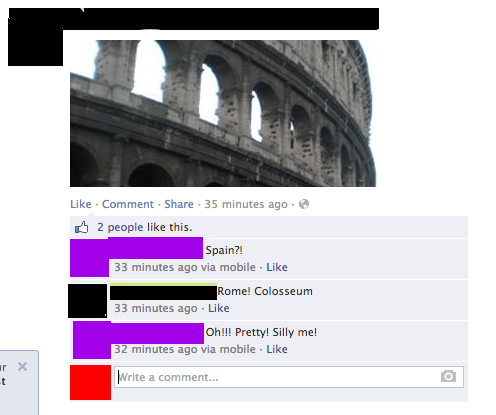This screenshot has height=415, width=496.
Task: Like the 'Rome! Colosseum' comment
Action: click(219, 308)
